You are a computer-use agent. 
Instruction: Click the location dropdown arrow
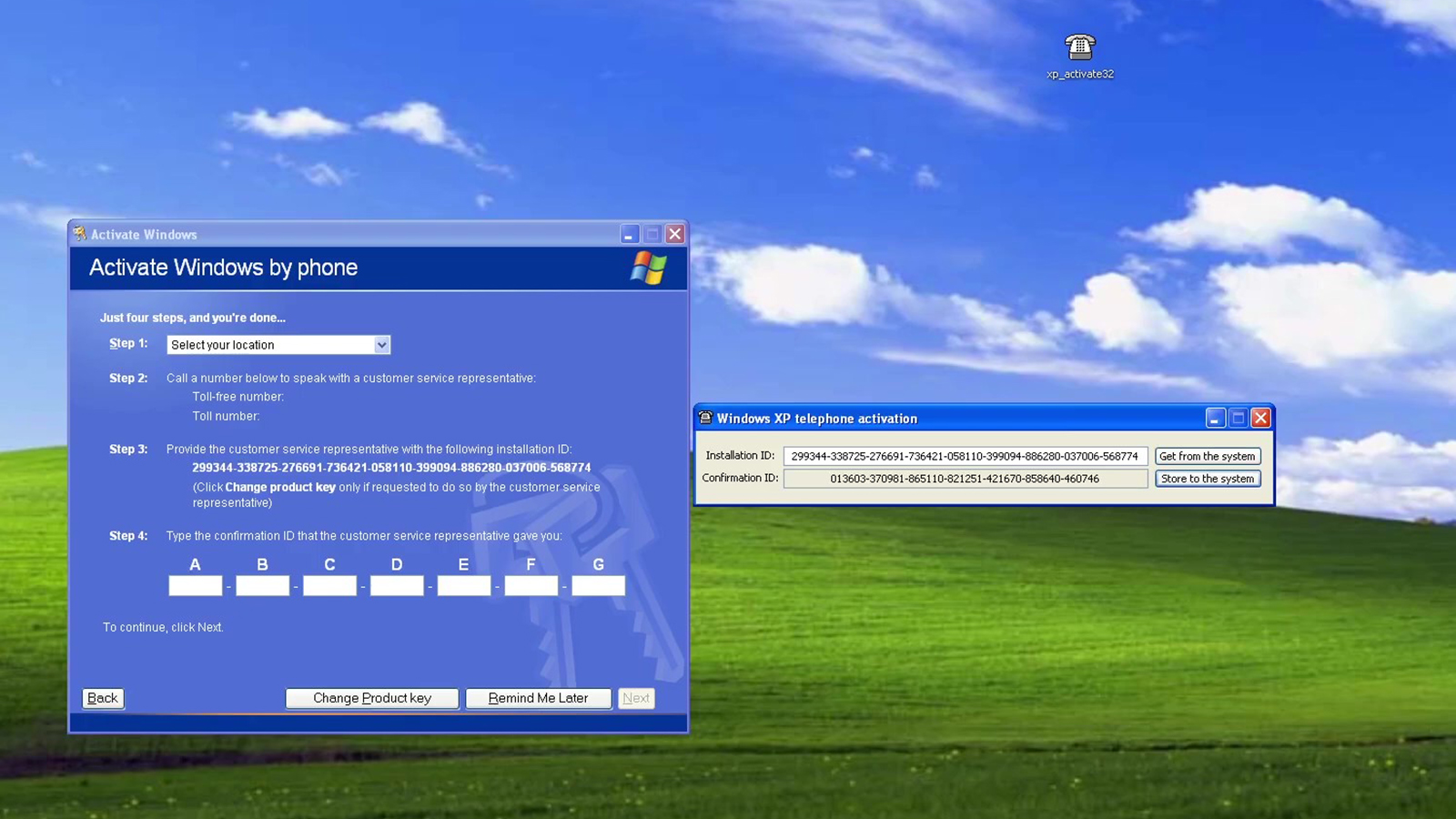pos(382,345)
